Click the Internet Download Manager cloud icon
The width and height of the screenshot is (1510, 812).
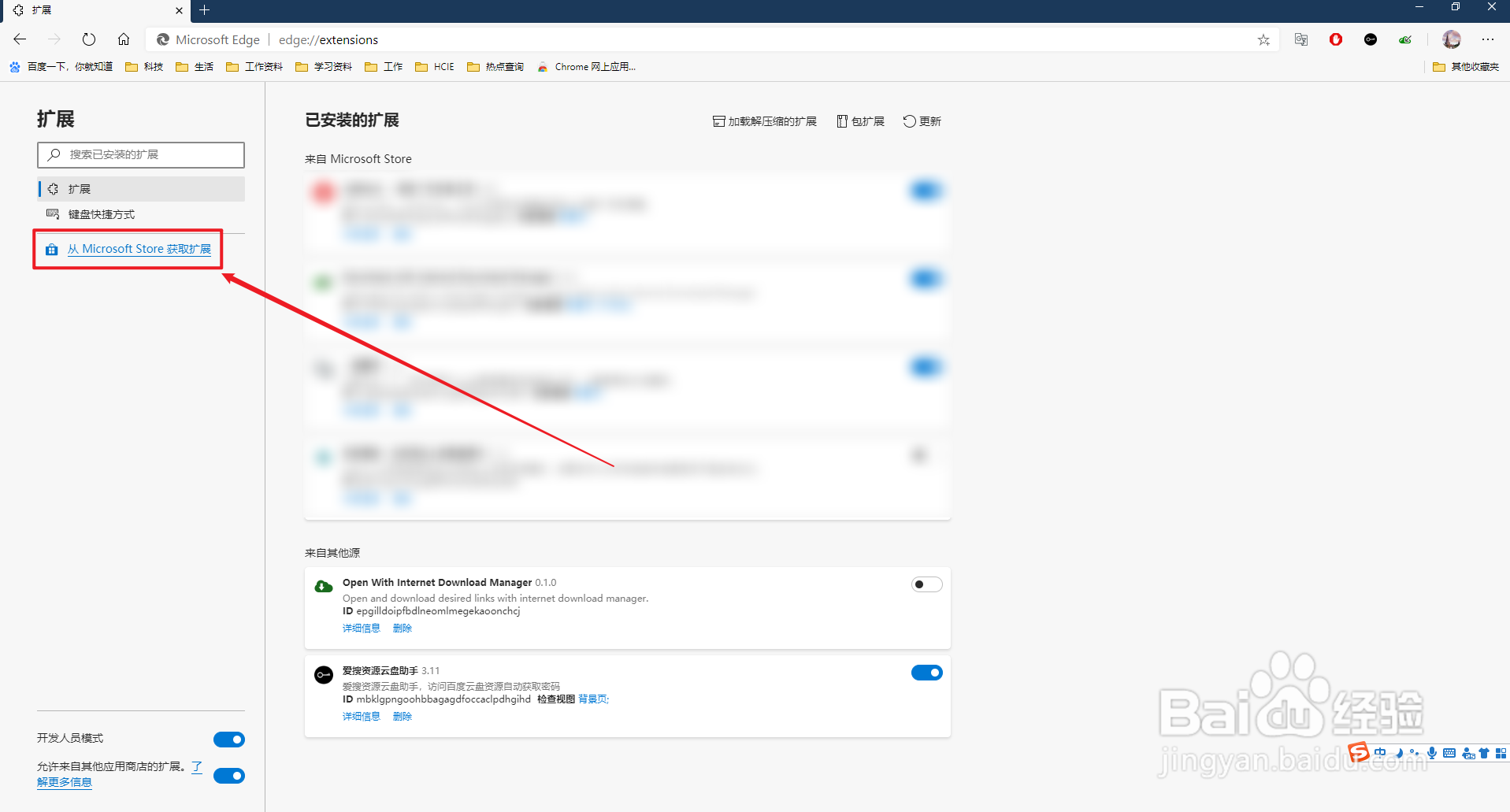pyautogui.click(x=324, y=586)
